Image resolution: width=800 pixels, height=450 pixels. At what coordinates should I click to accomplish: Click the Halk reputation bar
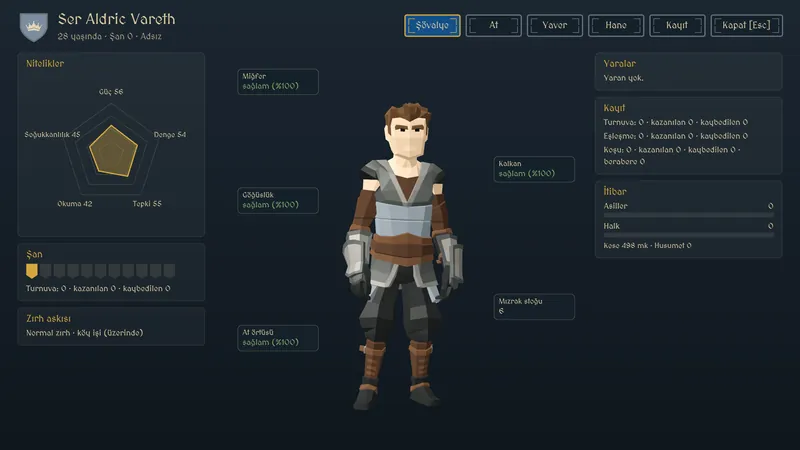688,235
